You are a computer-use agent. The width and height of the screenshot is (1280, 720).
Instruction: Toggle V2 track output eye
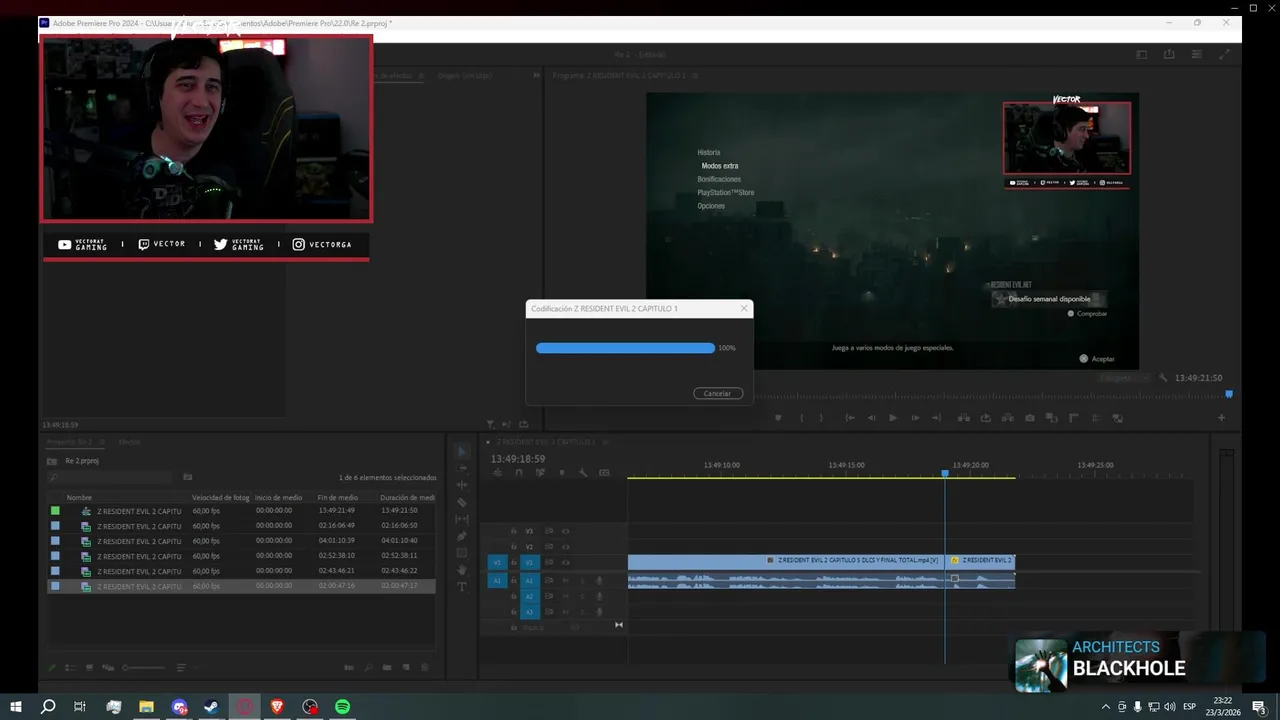click(x=565, y=547)
